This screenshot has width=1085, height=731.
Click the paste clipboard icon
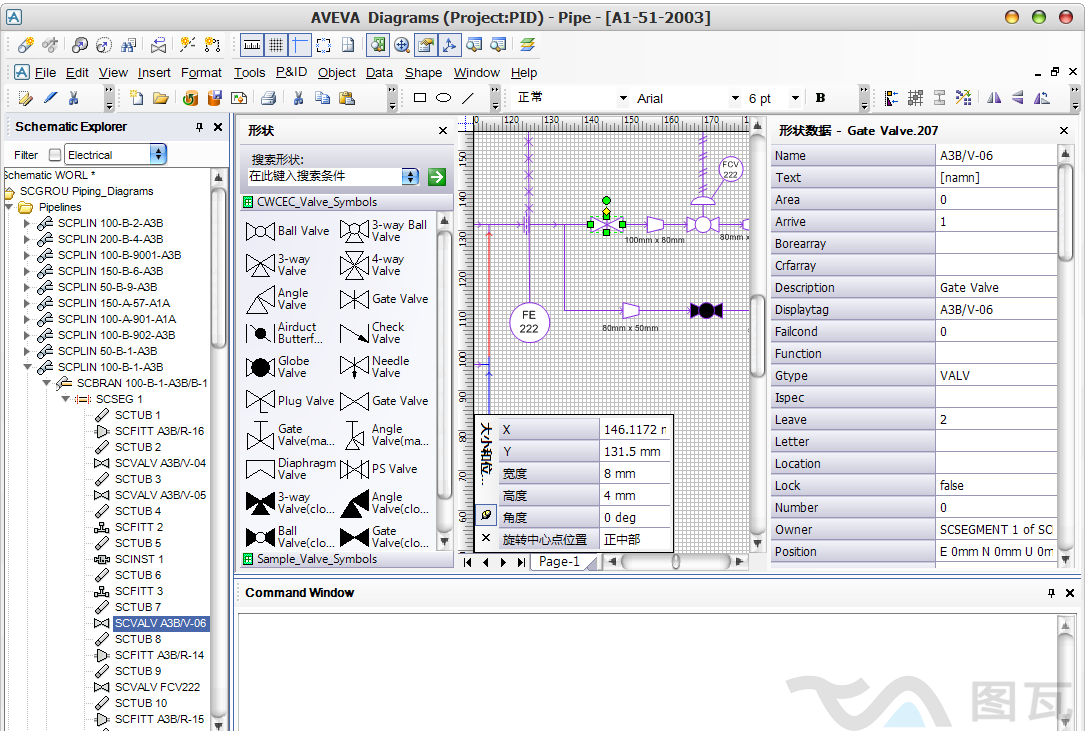coord(347,98)
